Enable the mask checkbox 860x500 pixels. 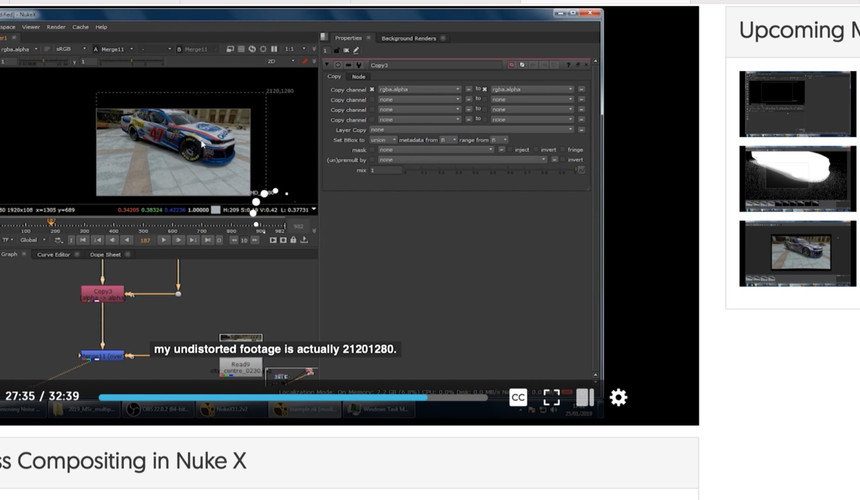(372, 150)
